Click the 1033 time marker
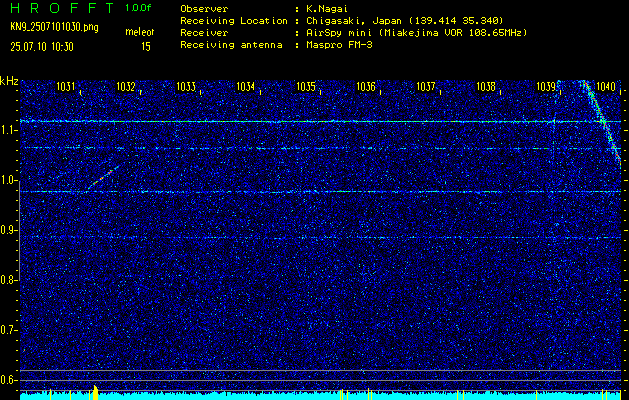Image resolution: width=629 pixels, height=400 pixels. point(186,87)
